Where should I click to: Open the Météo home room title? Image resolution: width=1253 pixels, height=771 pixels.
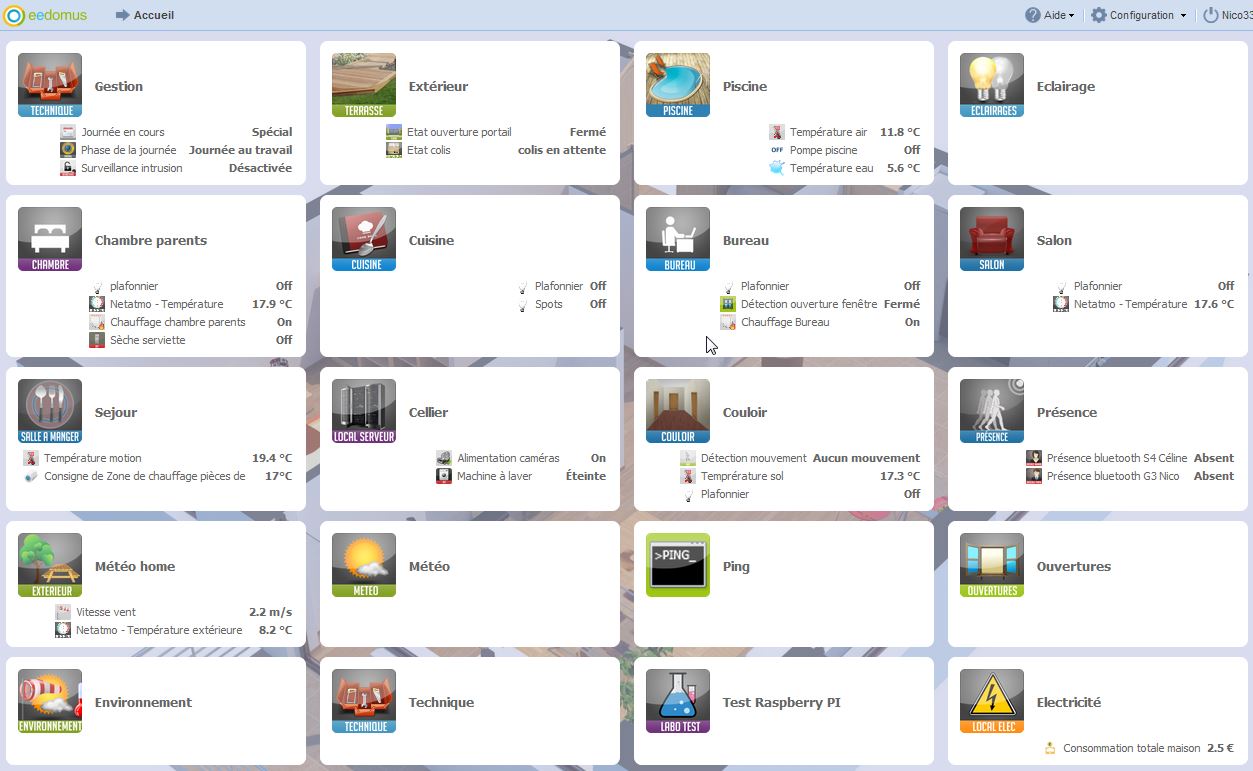pyautogui.click(x=135, y=566)
